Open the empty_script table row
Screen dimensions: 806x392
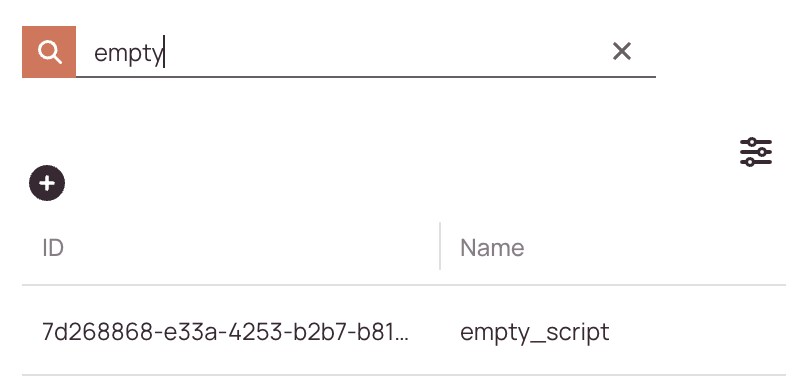click(x=404, y=330)
